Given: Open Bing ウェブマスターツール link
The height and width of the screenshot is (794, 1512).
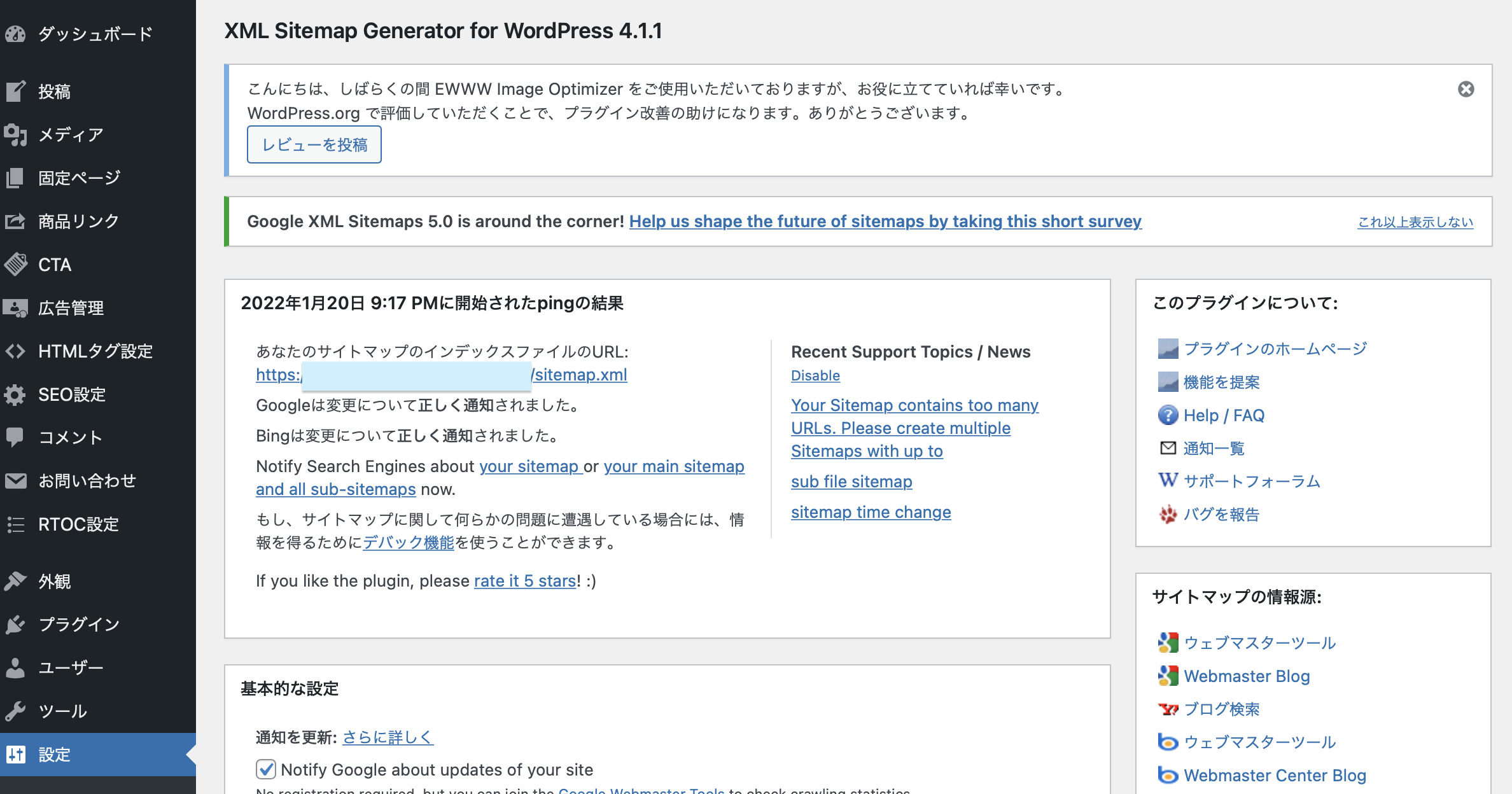Looking at the screenshot, I should (1259, 742).
